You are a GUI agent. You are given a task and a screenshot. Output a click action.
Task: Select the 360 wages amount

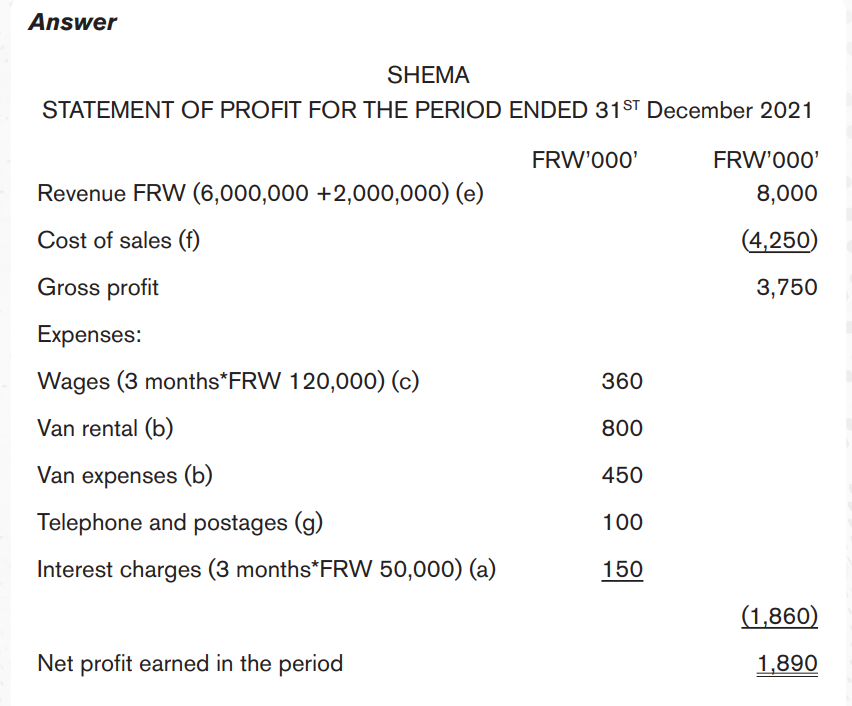point(622,381)
